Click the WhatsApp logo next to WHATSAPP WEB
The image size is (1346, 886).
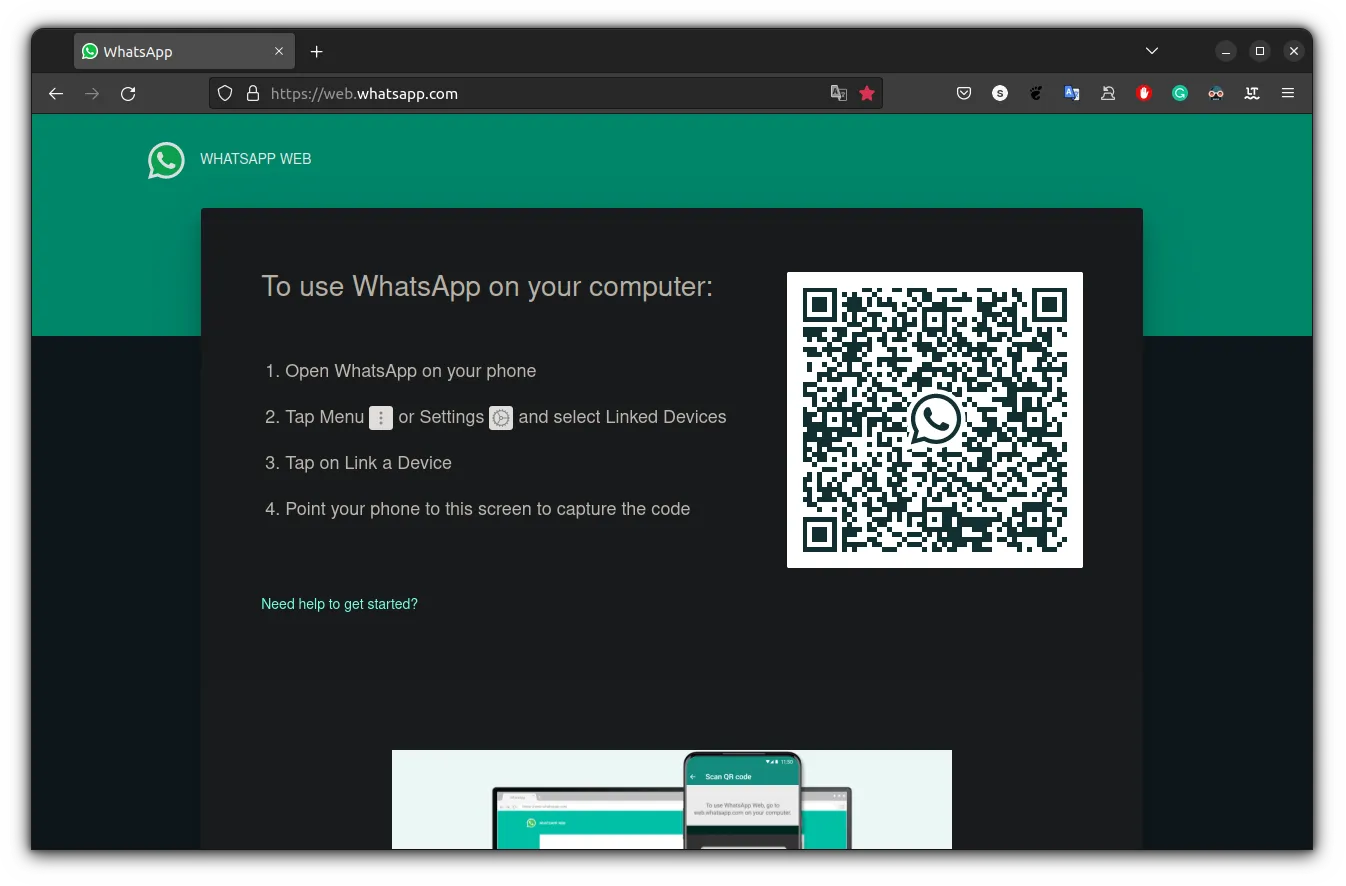point(166,159)
